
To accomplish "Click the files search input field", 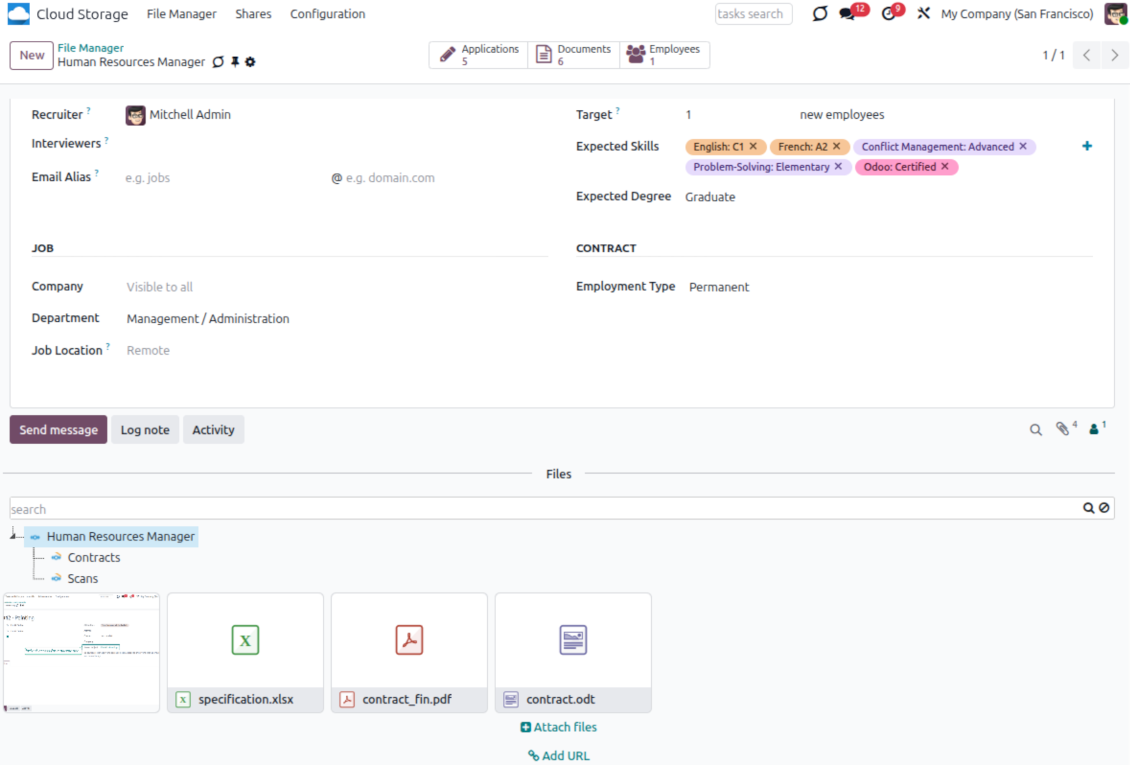I will click(540, 509).
